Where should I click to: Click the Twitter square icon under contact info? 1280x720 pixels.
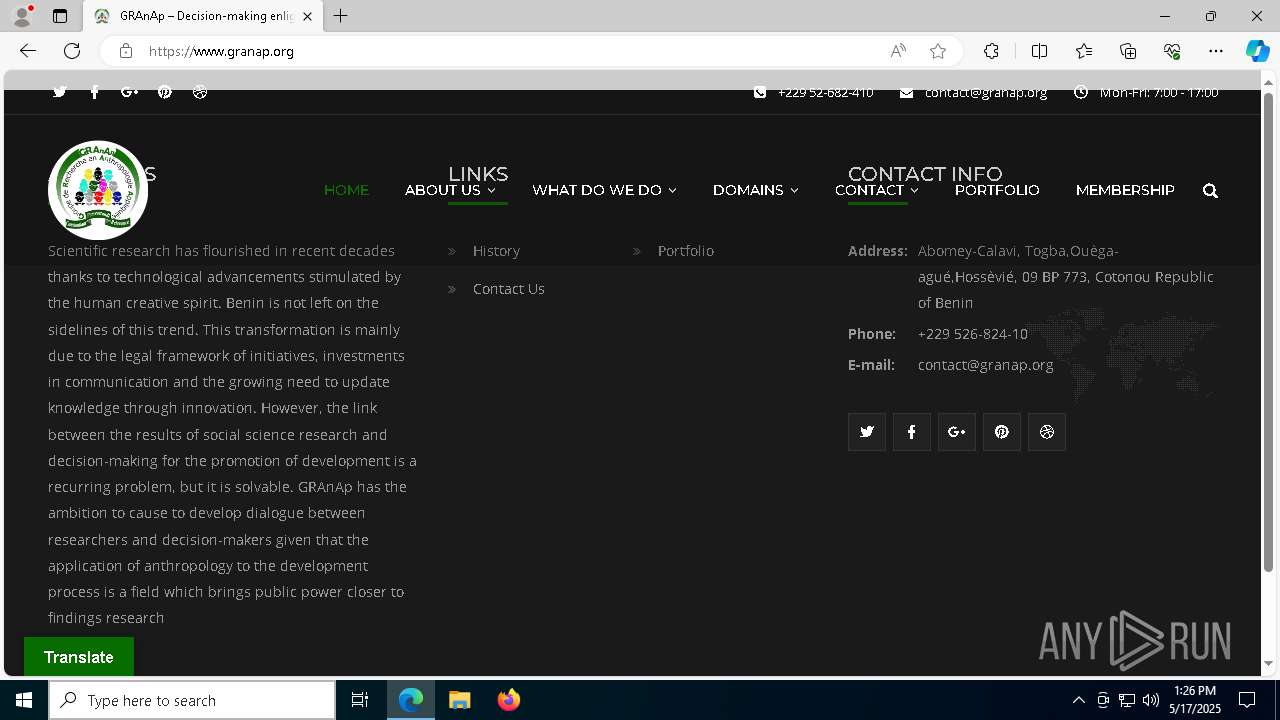[867, 432]
